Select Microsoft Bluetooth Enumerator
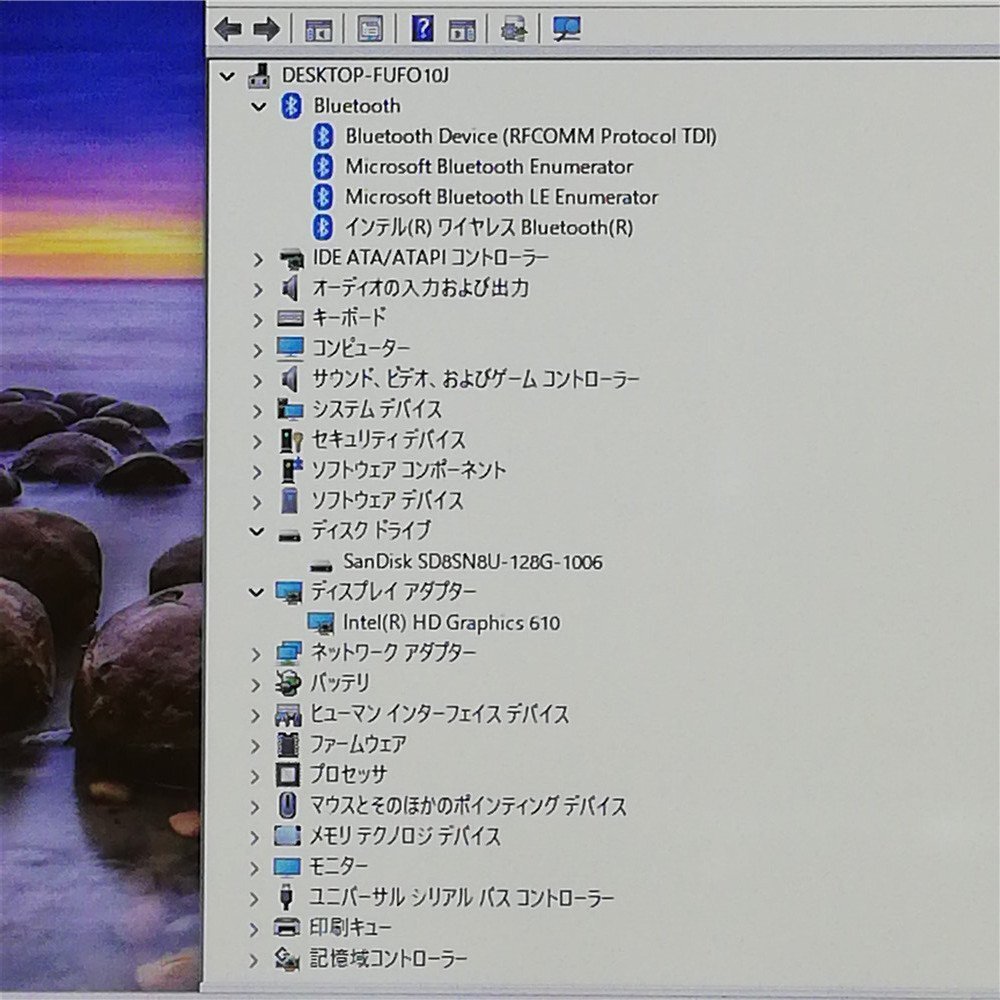The image size is (1000, 1000). coord(490,167)
